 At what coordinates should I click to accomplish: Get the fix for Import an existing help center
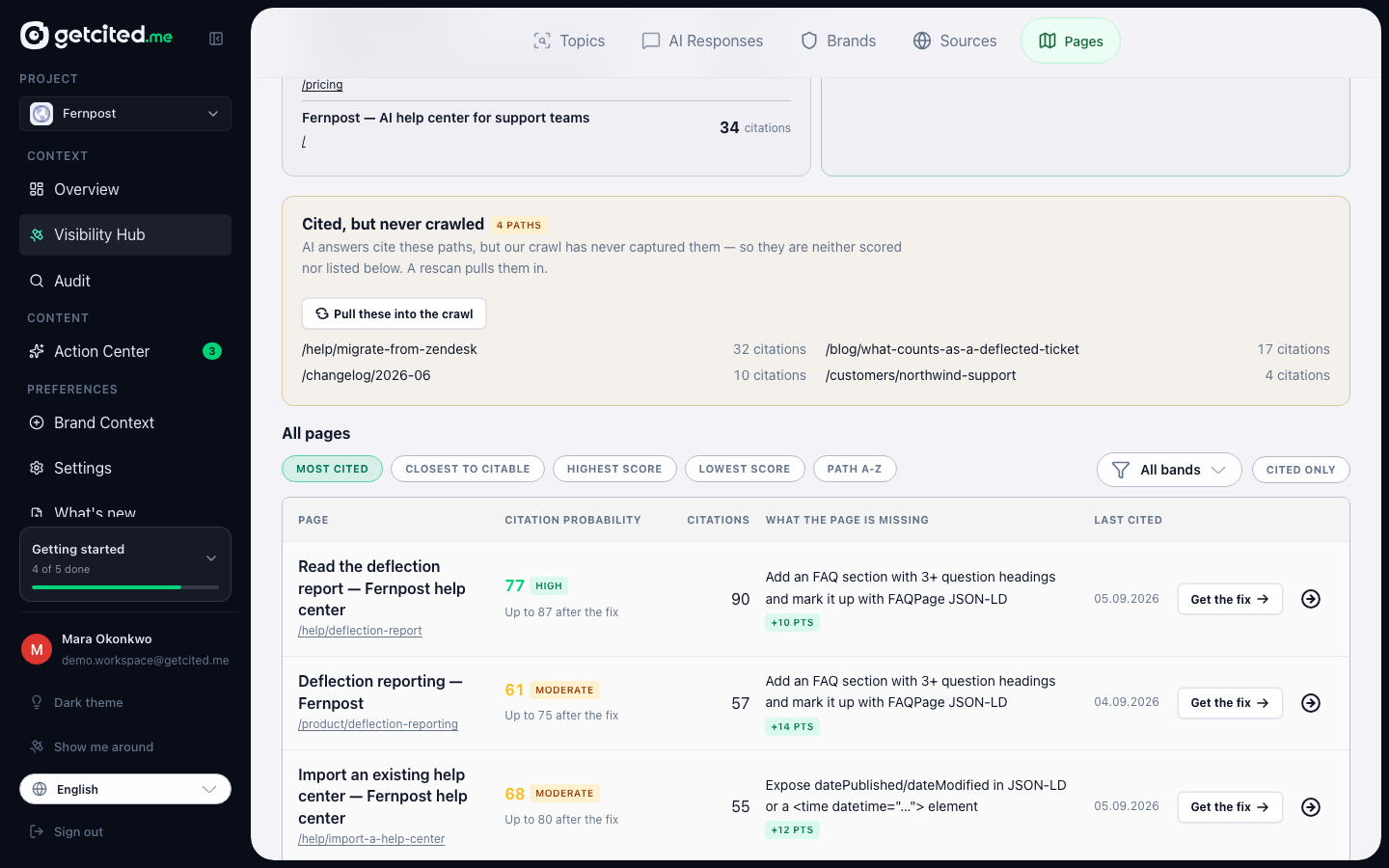[x=1230, y=807]
